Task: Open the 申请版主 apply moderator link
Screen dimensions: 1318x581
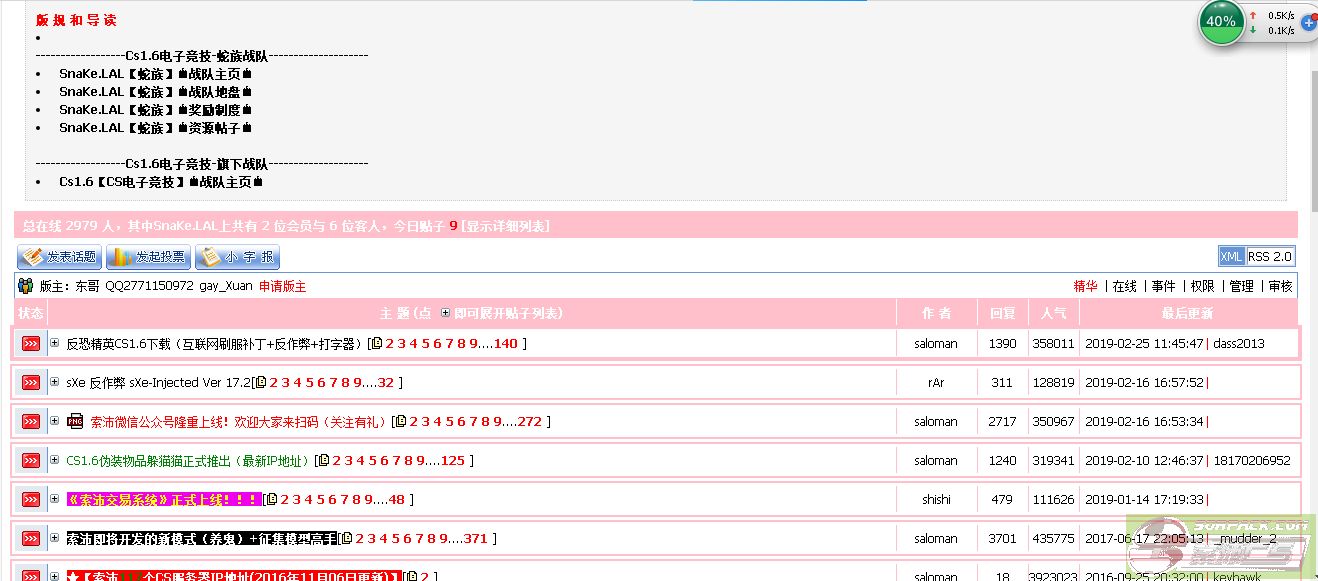Action: point(282,286)
